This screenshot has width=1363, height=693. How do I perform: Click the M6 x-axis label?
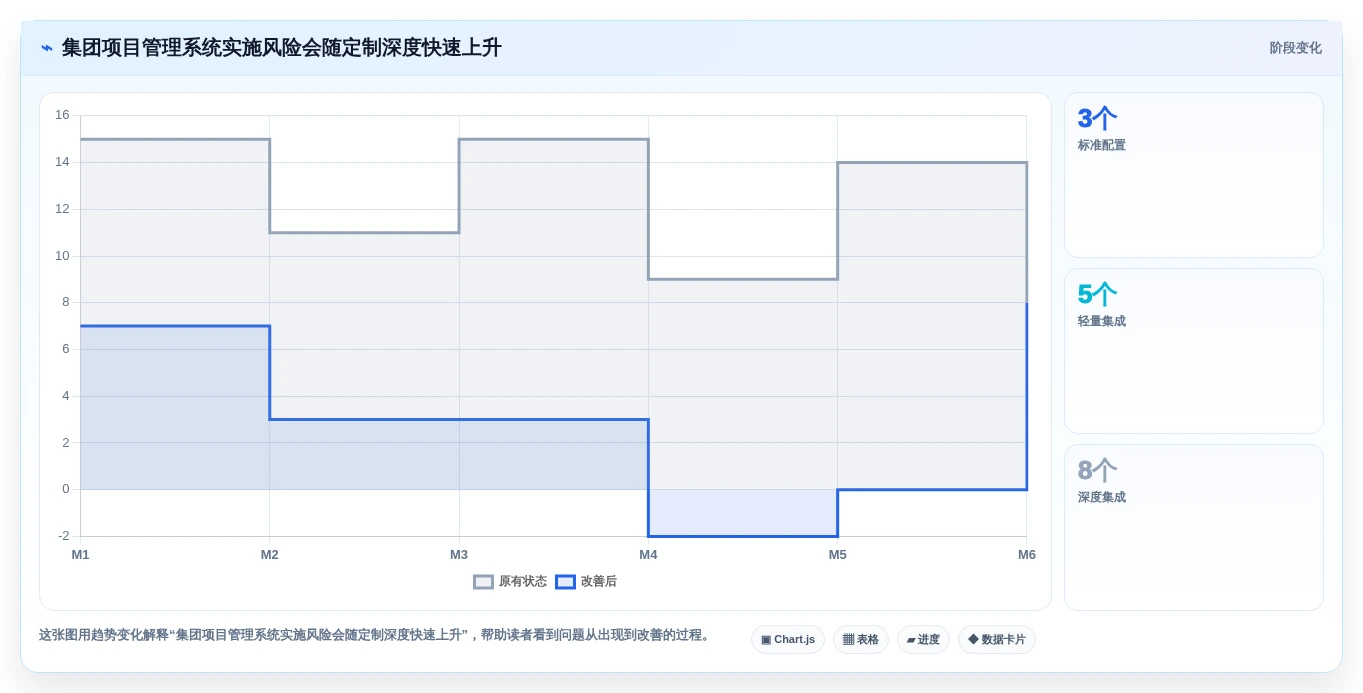[1027, 555]
